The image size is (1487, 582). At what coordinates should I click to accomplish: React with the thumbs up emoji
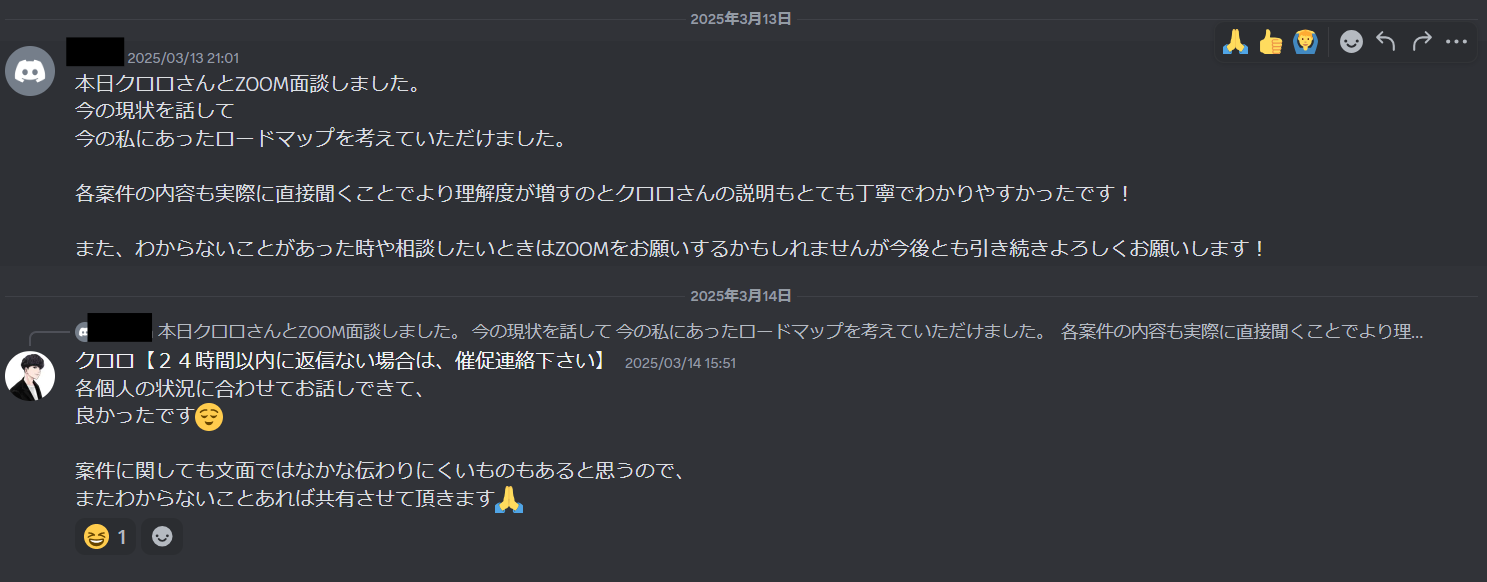coord(1270,42)
